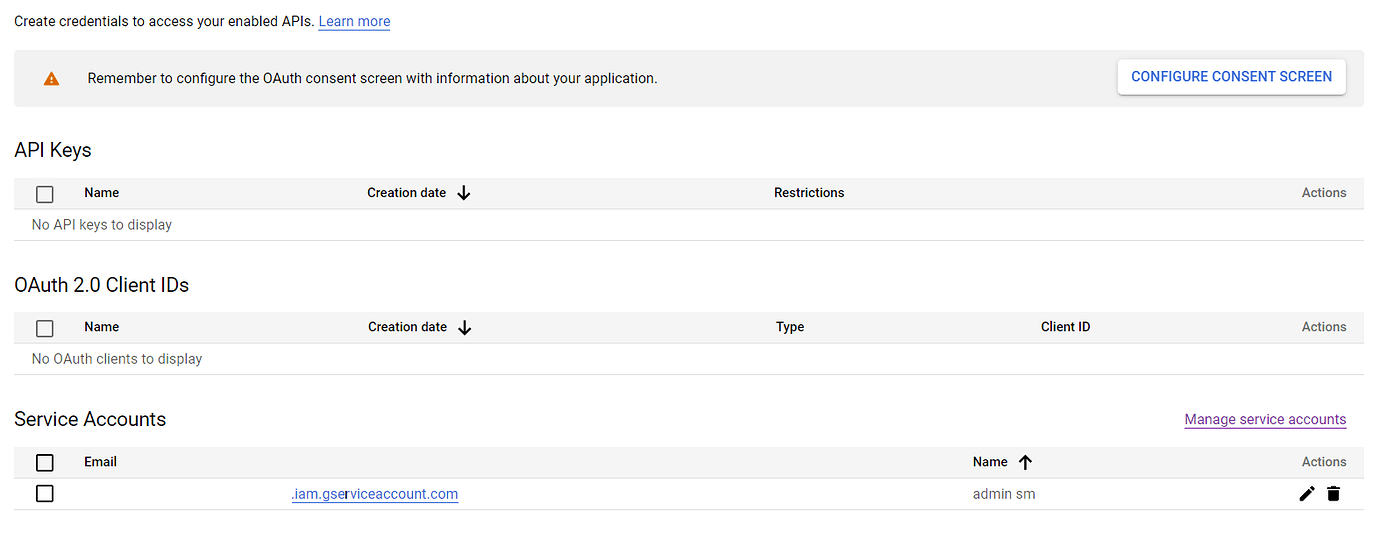1380x560 pixels.
Task: Click Configure Consent Screen button
Action: (x=1231, y=77)
